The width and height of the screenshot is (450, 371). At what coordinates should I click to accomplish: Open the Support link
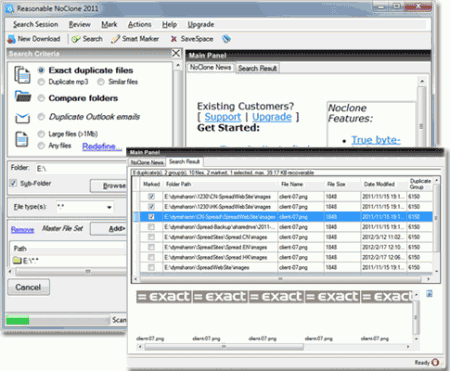[x=222, y=117]
